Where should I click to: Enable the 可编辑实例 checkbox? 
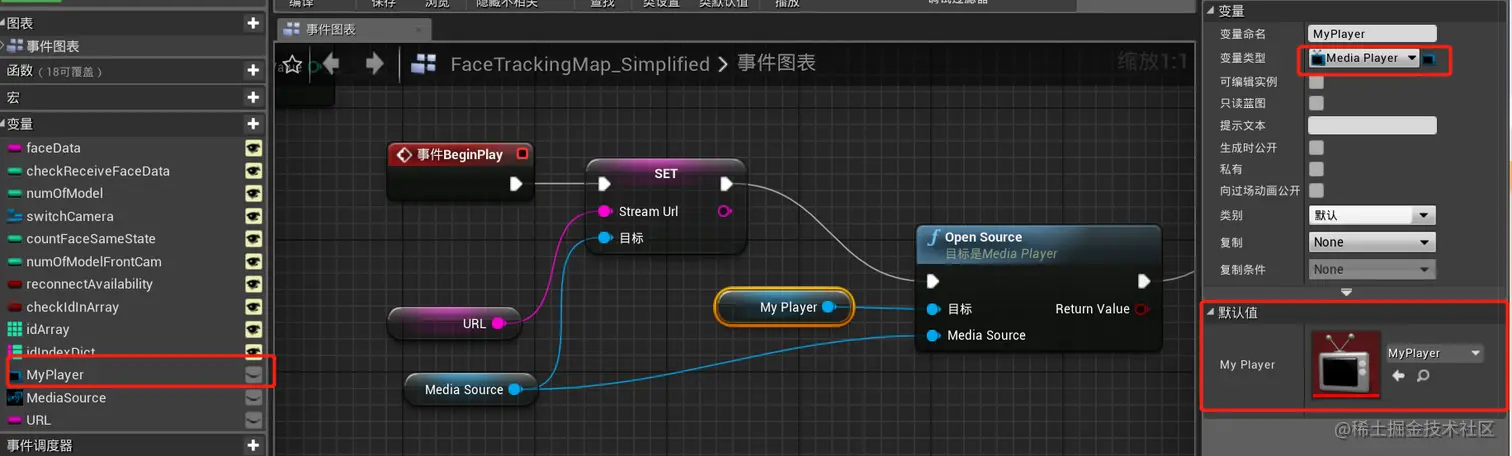pyautogui.click(x=1316, y=82)
